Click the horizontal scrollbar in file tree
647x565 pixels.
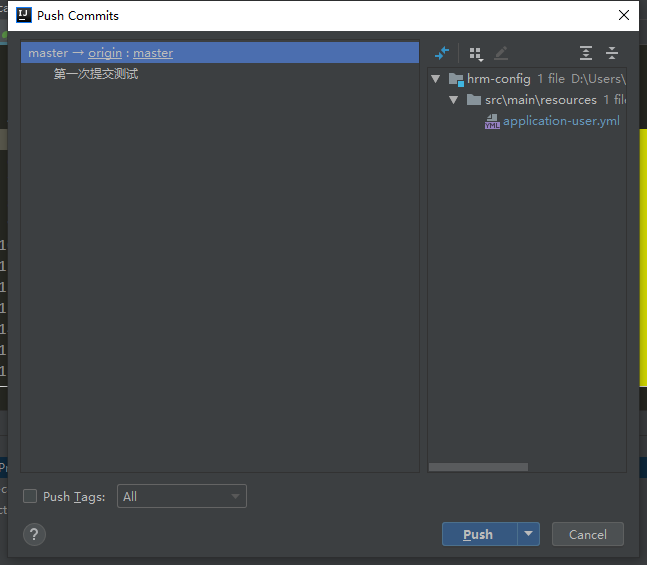click(478, 467)
